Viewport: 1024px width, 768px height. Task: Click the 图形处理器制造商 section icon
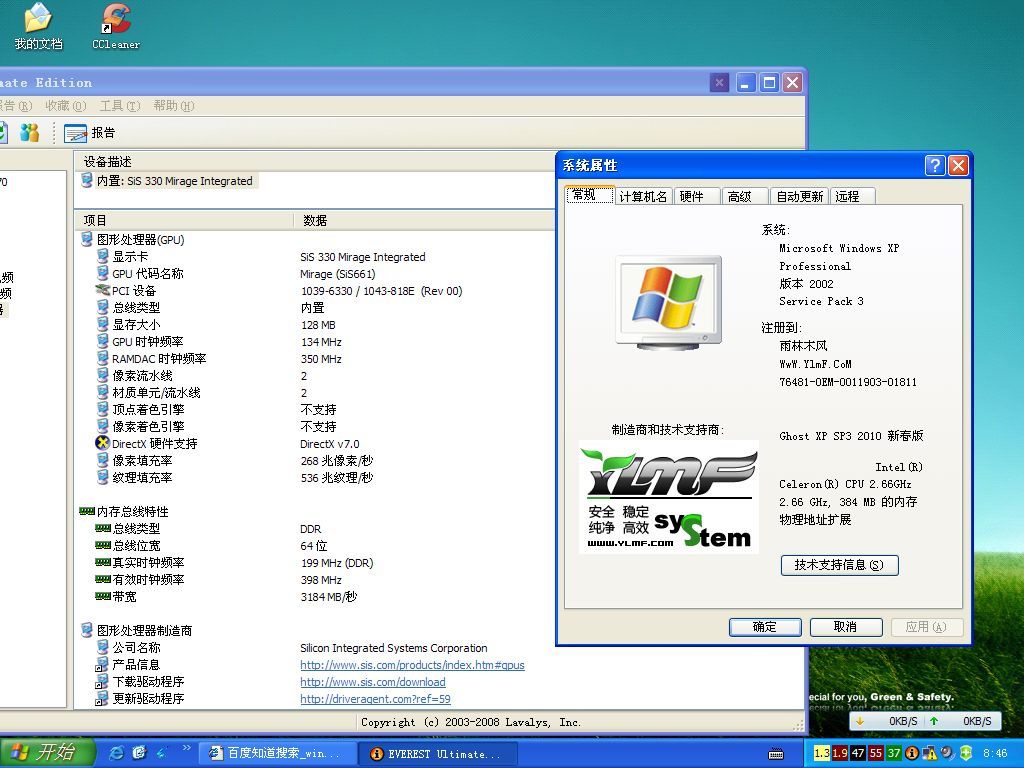86,630
